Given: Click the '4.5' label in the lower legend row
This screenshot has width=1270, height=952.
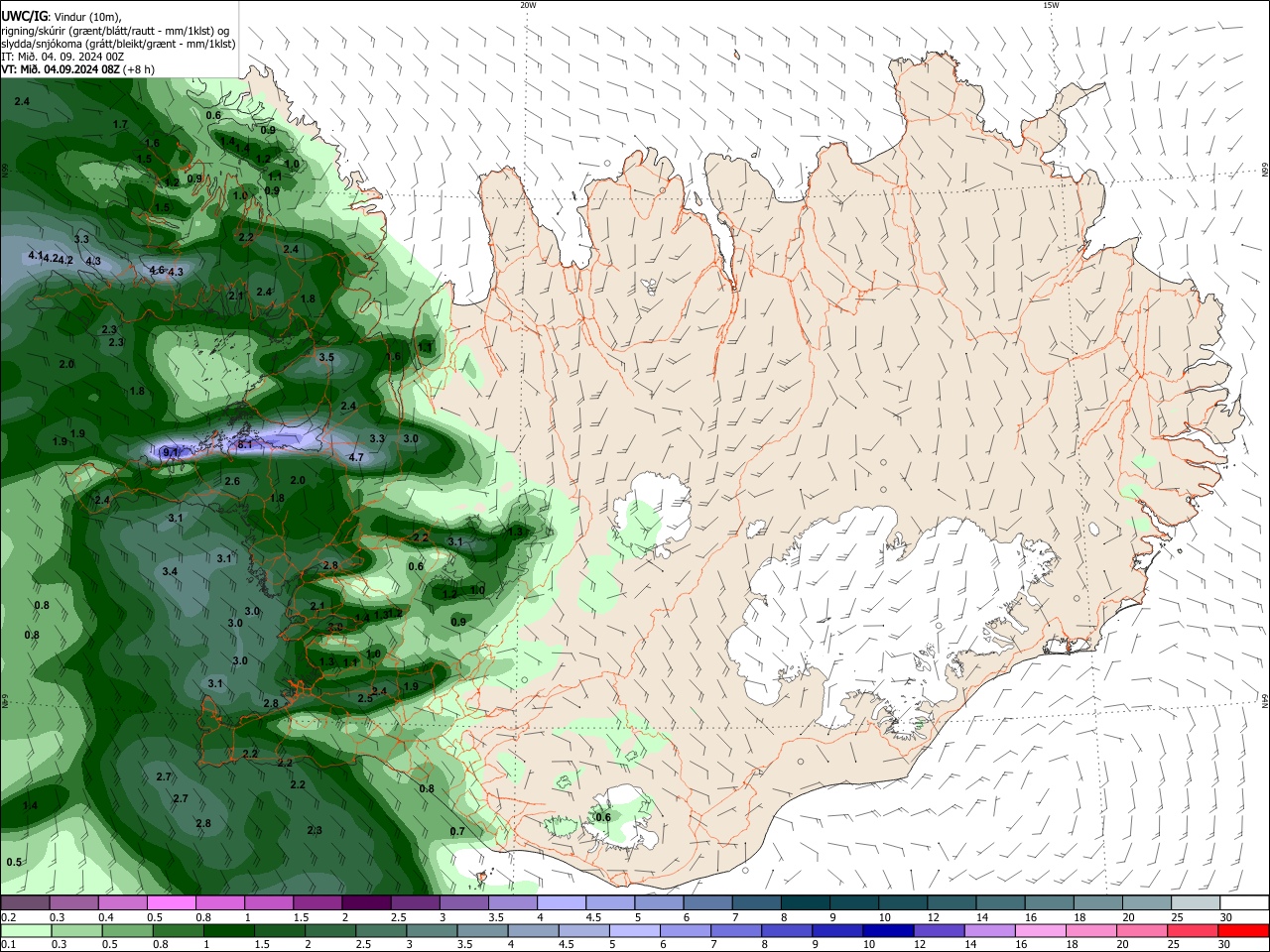Looking at the screenshot, I should (x=567, y=944).
